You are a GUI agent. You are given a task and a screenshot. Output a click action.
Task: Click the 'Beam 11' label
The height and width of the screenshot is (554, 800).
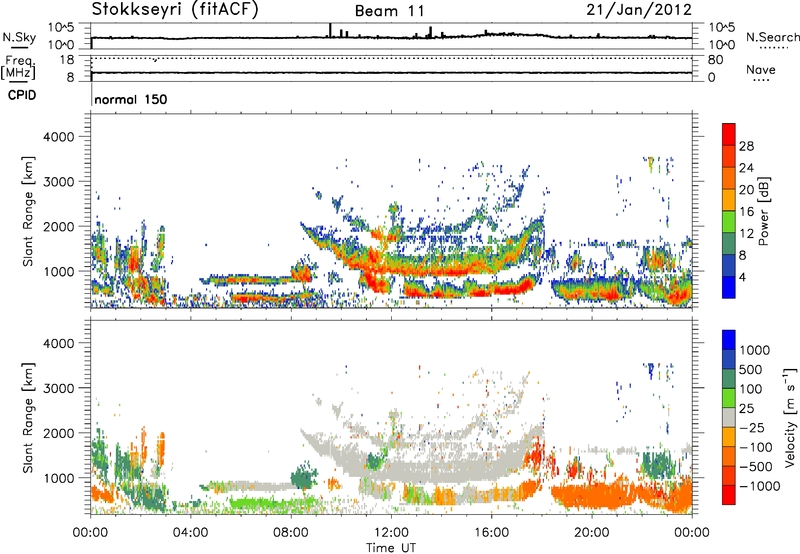click(x=389, y=11)
